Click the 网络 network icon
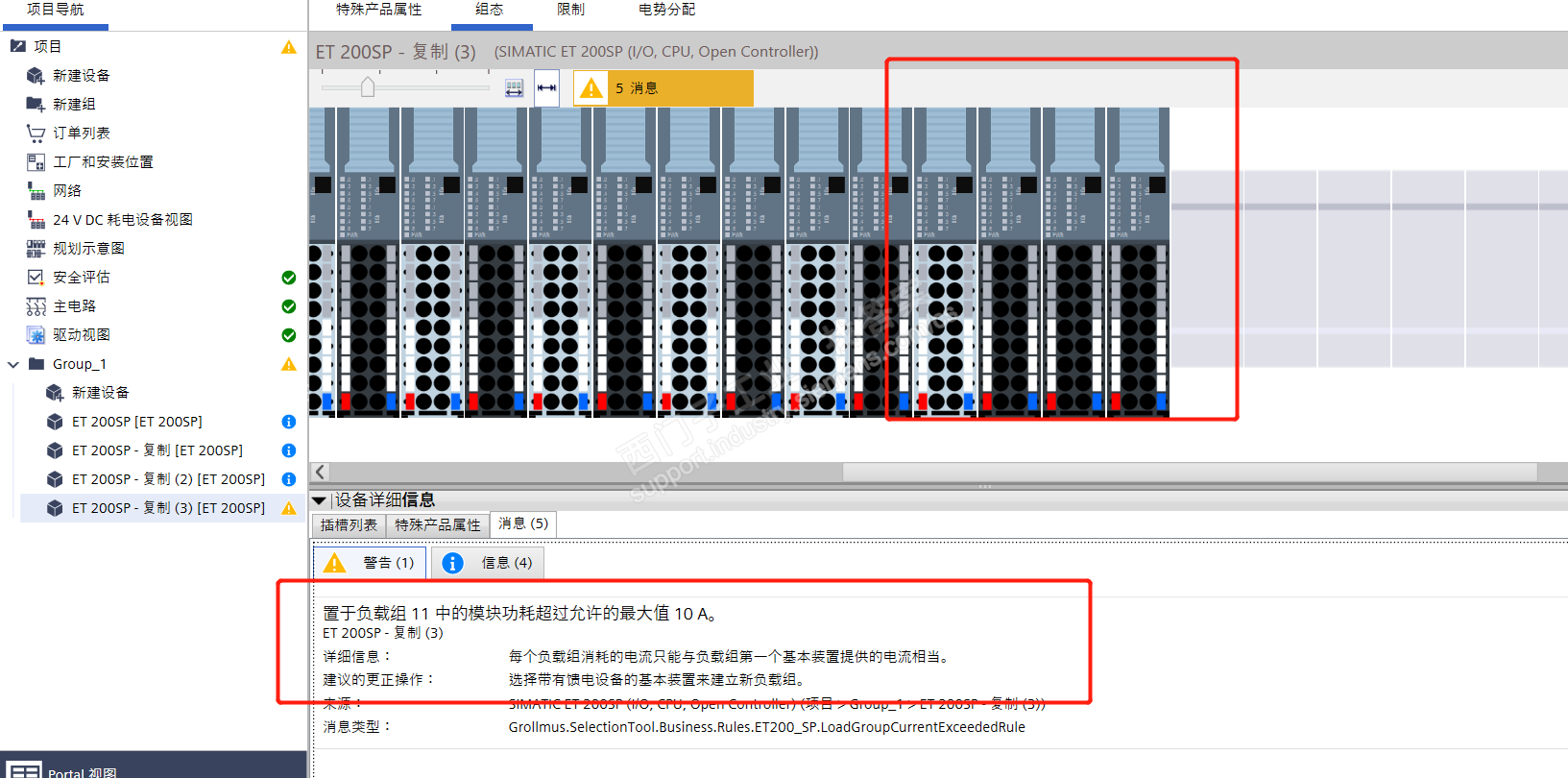This screenshot has height=778, width=1568. 36,190
